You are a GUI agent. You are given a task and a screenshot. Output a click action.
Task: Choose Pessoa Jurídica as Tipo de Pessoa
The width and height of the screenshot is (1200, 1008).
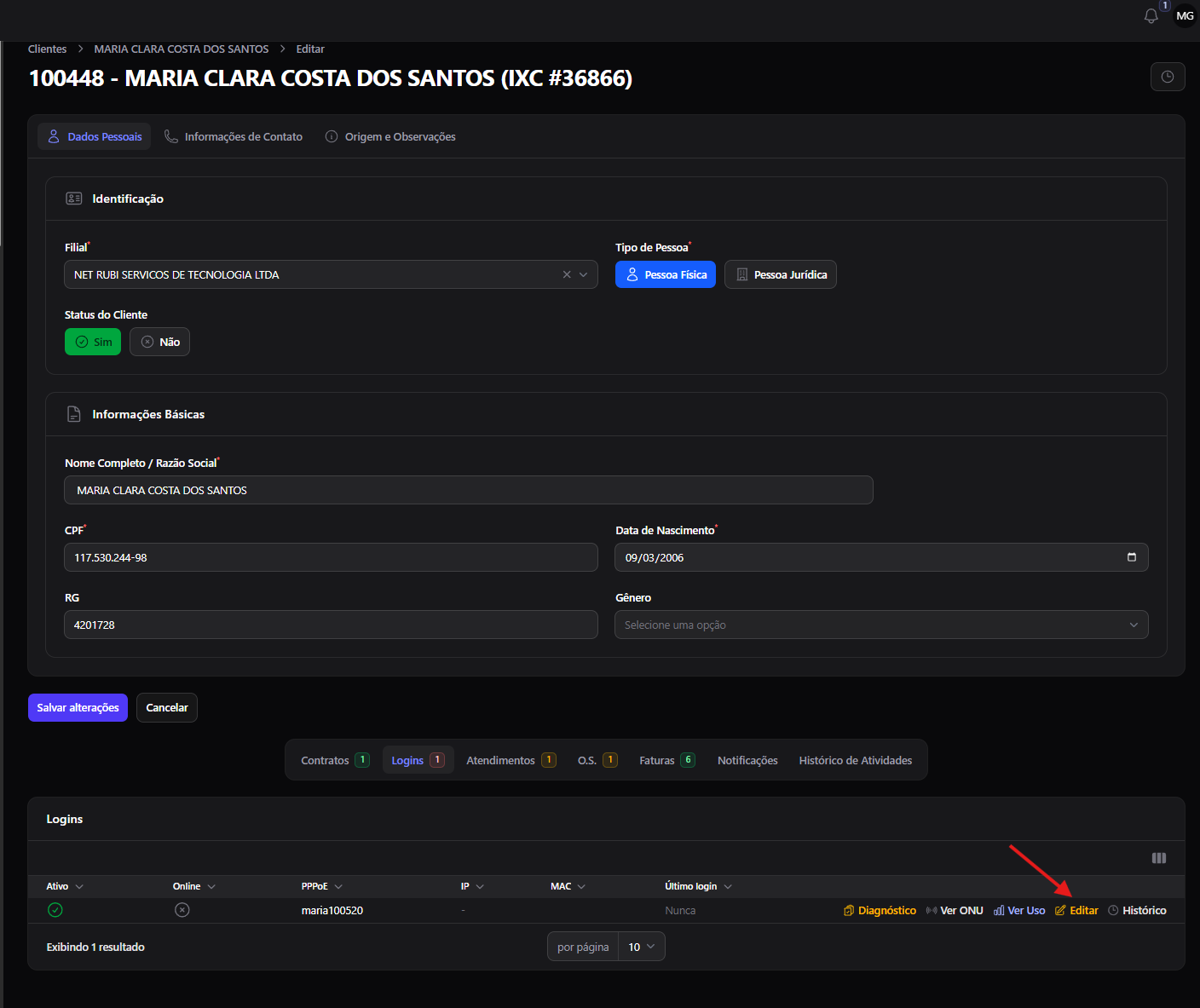pos(781,274)
